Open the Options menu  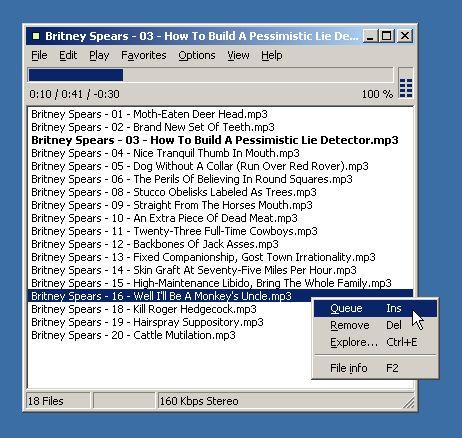coord(197,55)
